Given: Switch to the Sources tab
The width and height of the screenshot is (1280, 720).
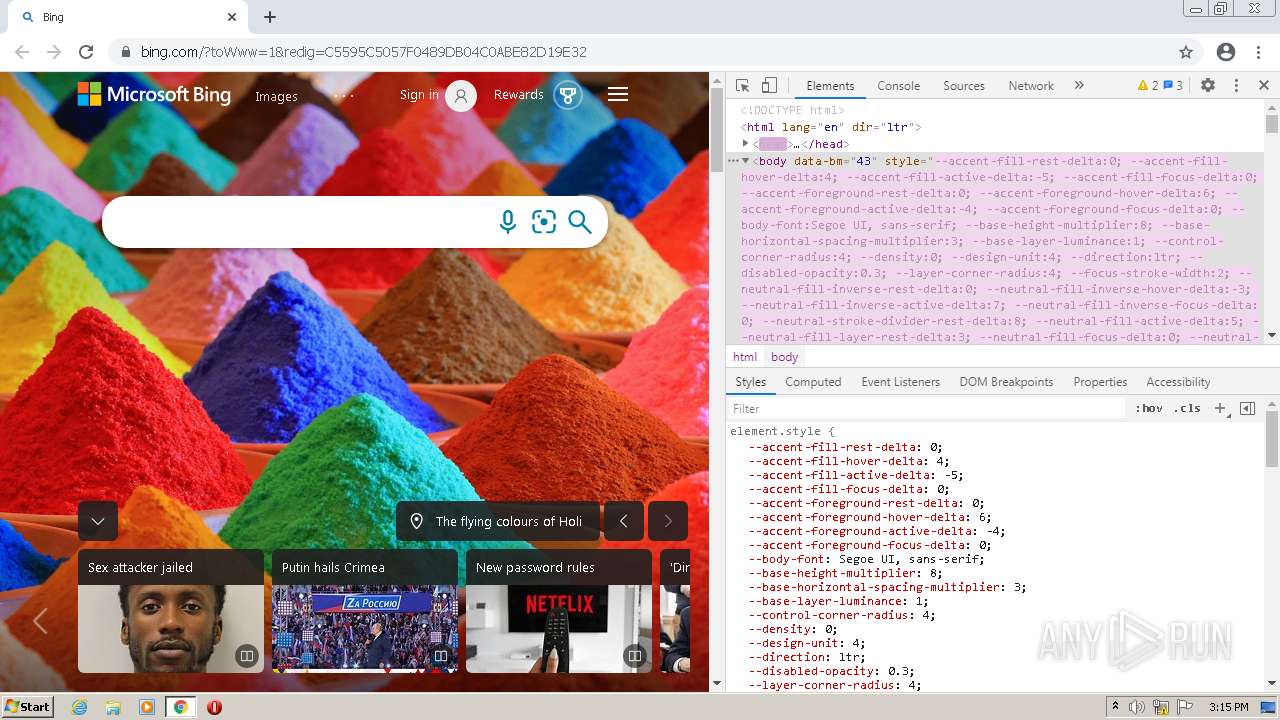Looking at the screenshot, I should click(x=964, y=86).
